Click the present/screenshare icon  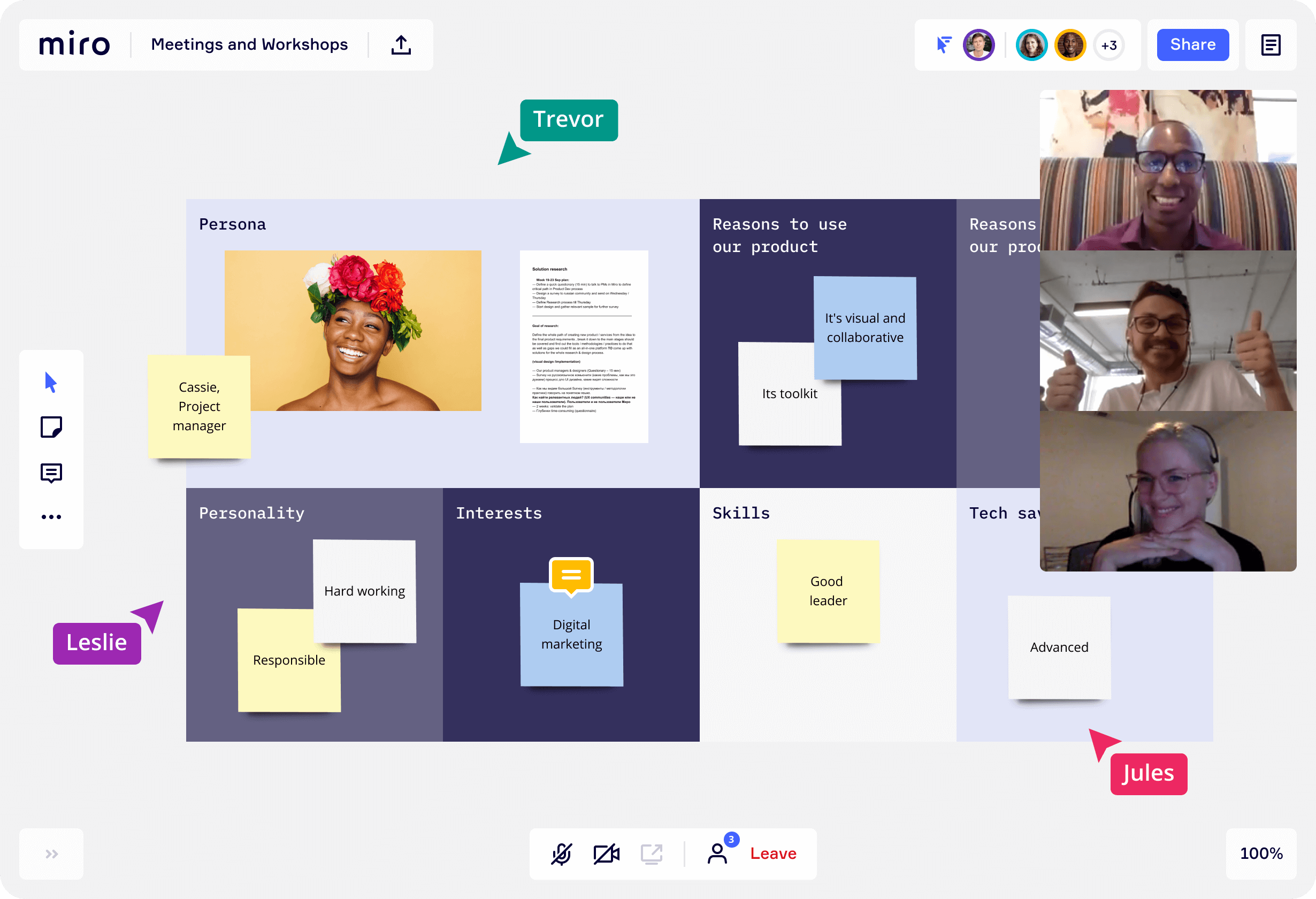[651, 854]
